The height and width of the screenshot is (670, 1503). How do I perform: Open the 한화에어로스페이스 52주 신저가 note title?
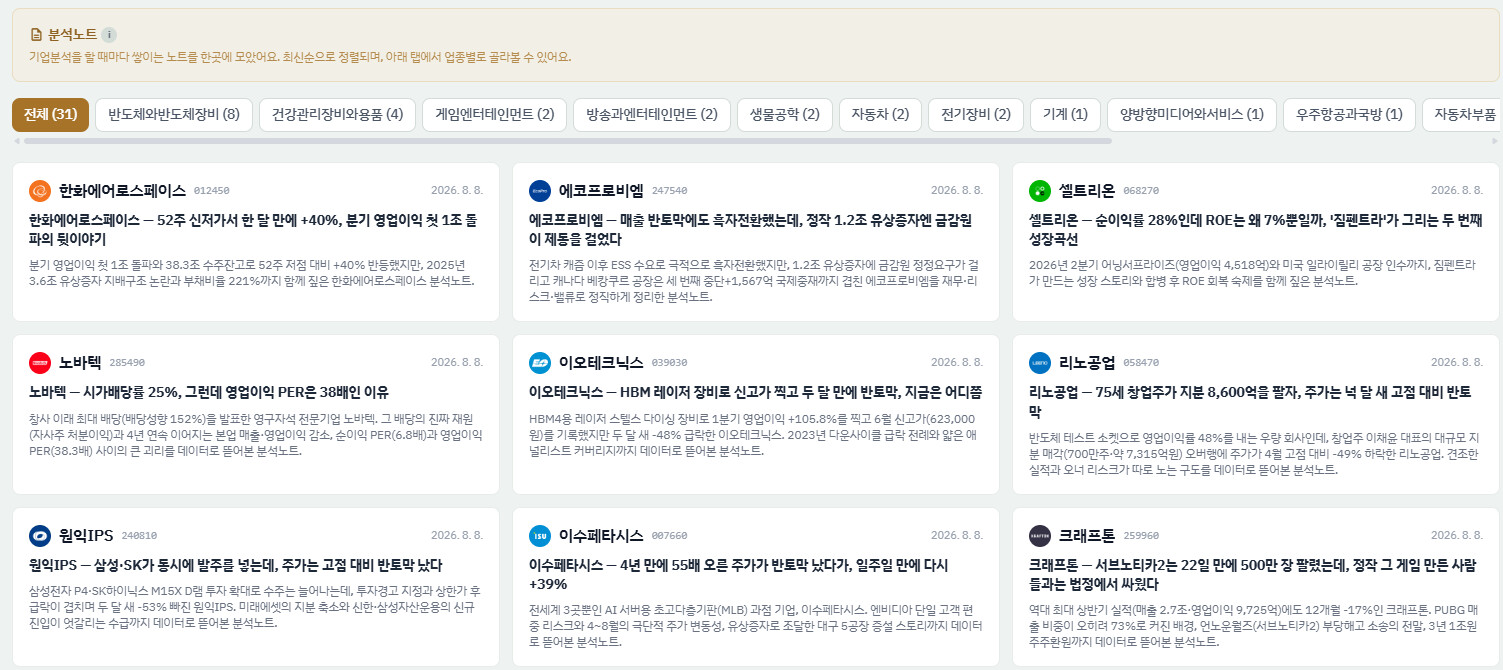coord(254,230)
